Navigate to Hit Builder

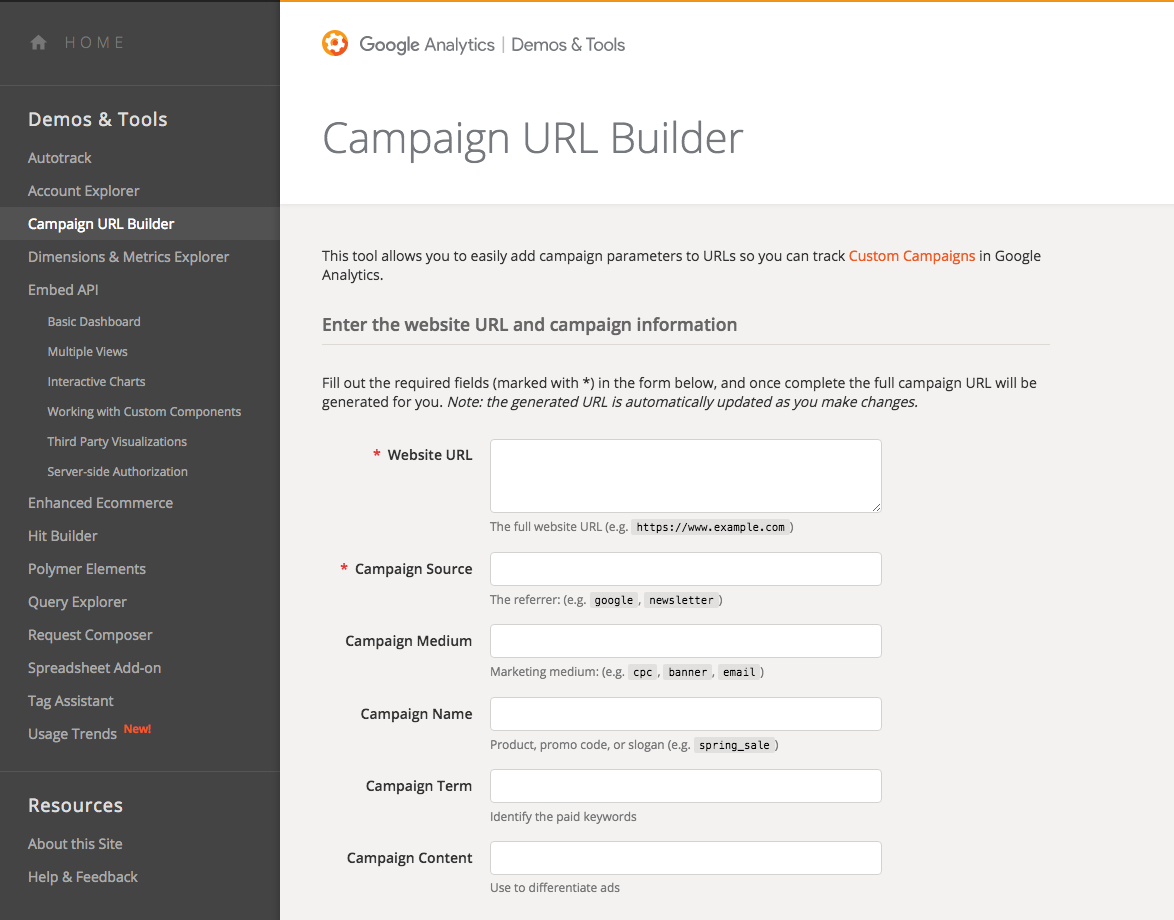pos(63,536)
